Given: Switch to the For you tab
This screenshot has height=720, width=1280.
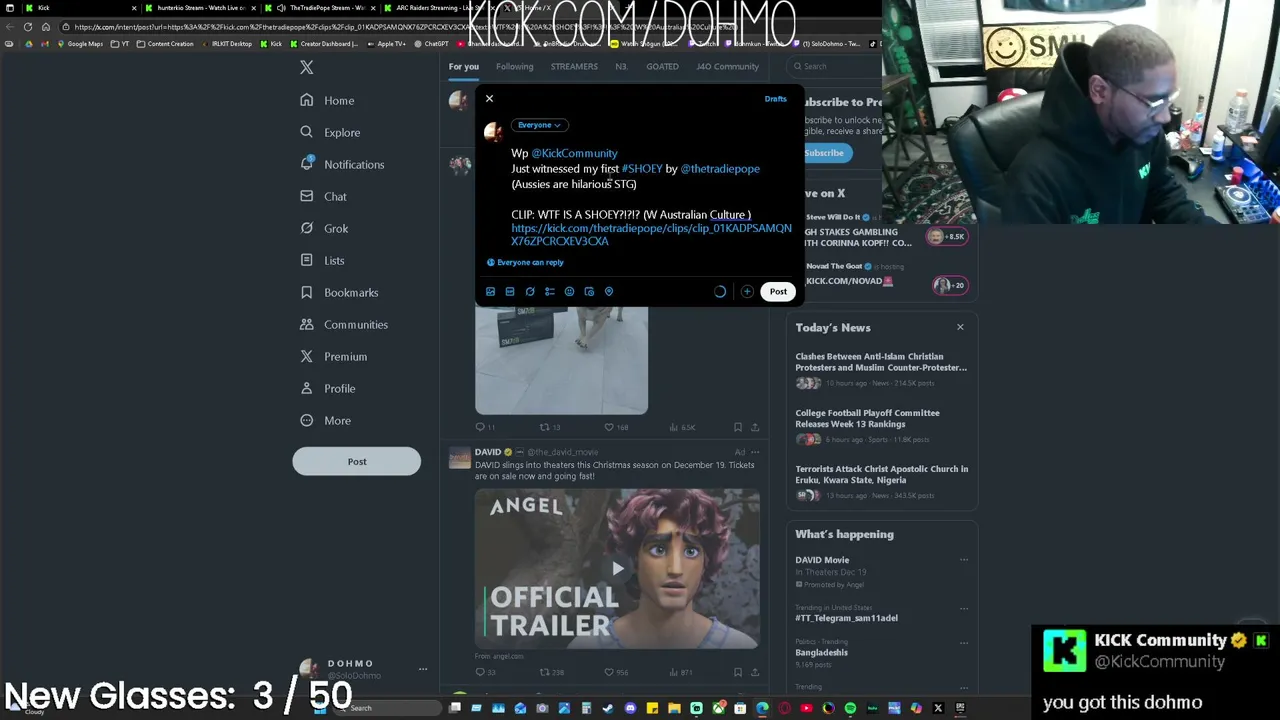Looking at the screenshot, I should pyautogui.click(x=463, y=67).
